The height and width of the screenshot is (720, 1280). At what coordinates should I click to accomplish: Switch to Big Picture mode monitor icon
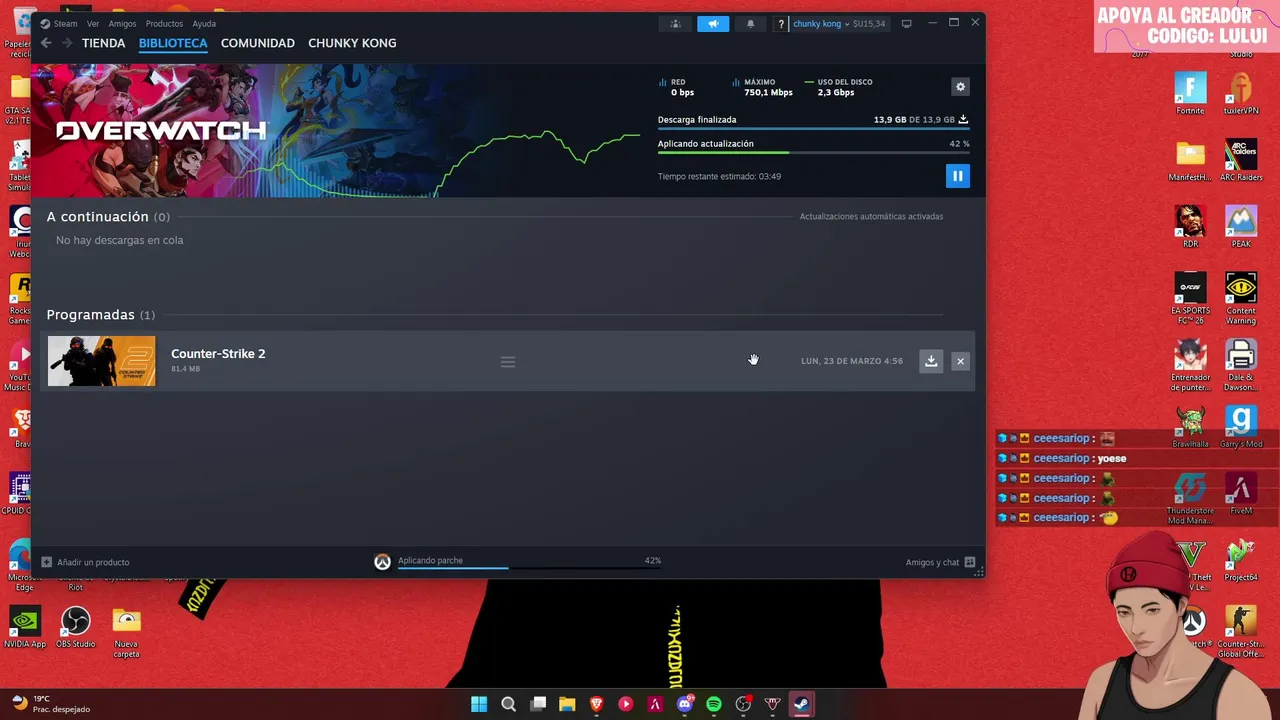[x=907, y=24]
